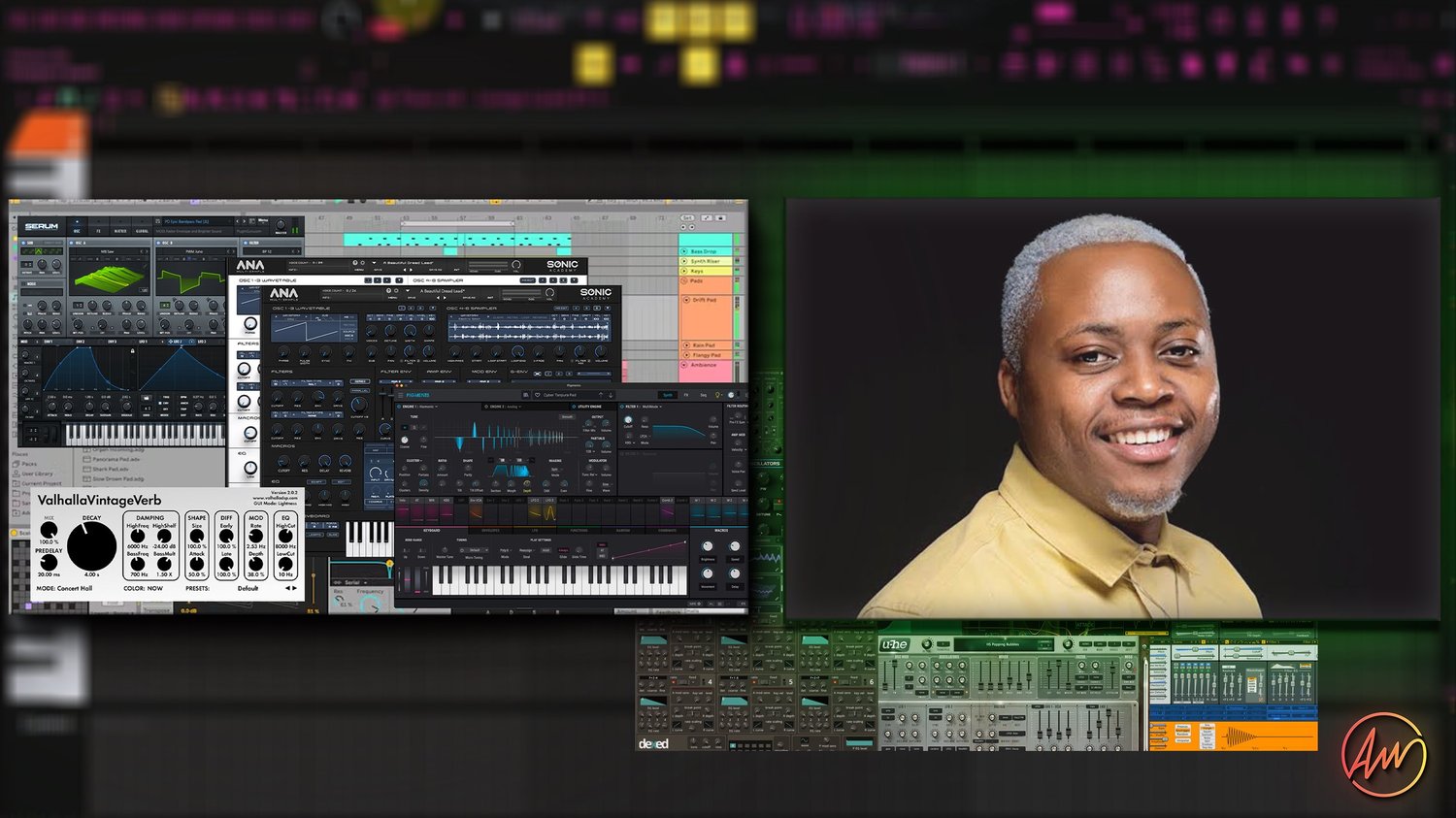Click the right preset arrow in ValhallaVintageVerb
1456x818 pixels.
[295, 588]
